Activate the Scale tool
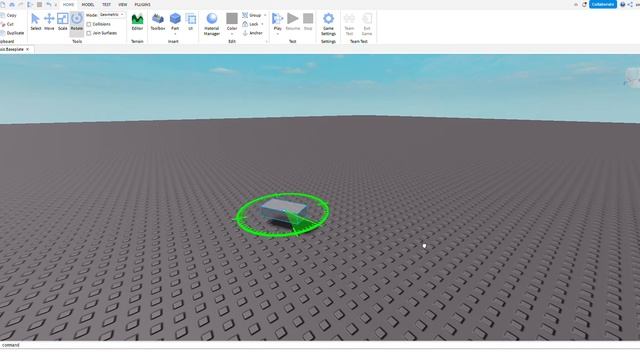The image size is (640, 360). click(62, 22)
